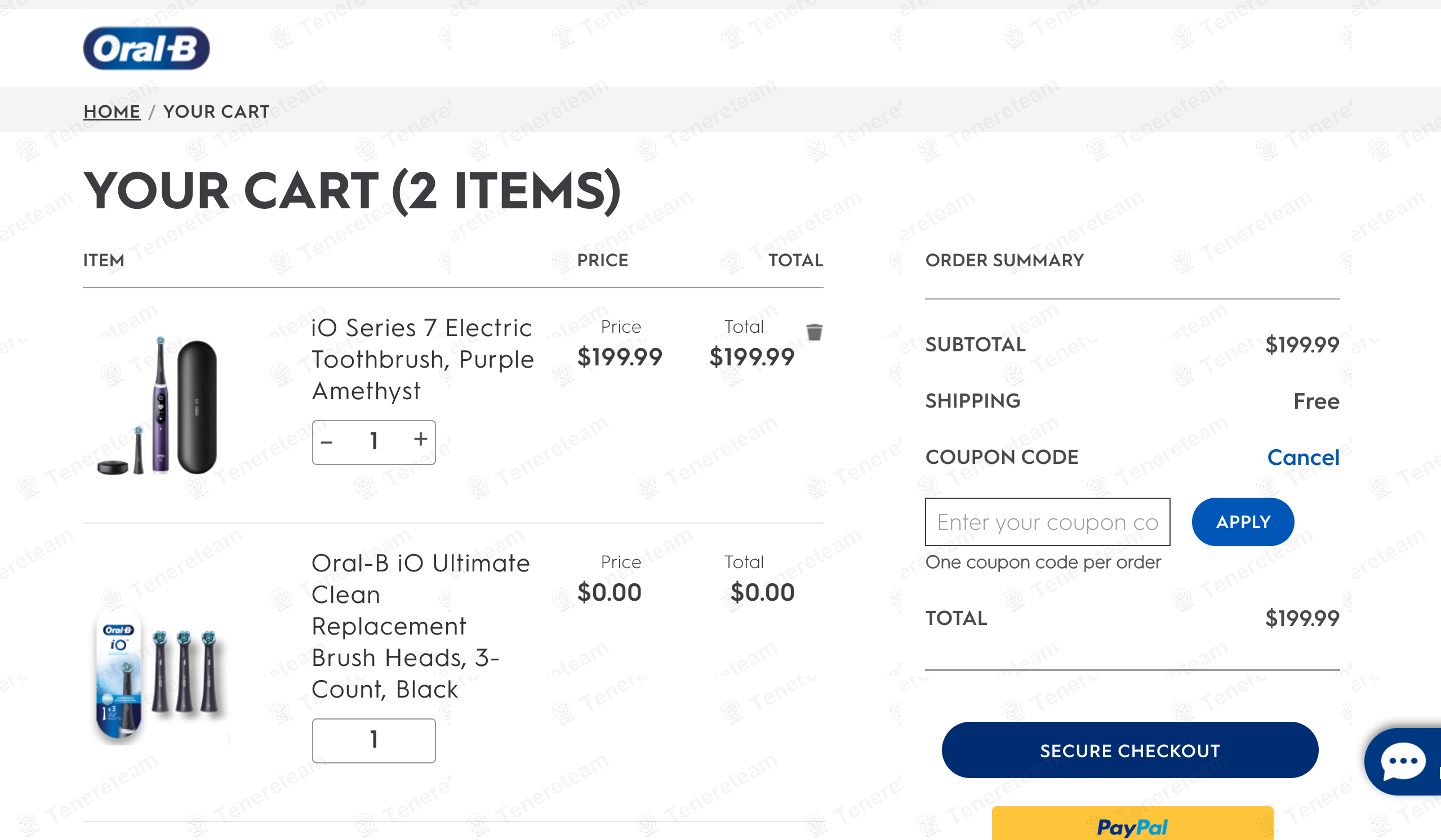The image size is (1441, 840).
Task: Click YOUR CART in the breadcrumb
Action: point(216,111)
